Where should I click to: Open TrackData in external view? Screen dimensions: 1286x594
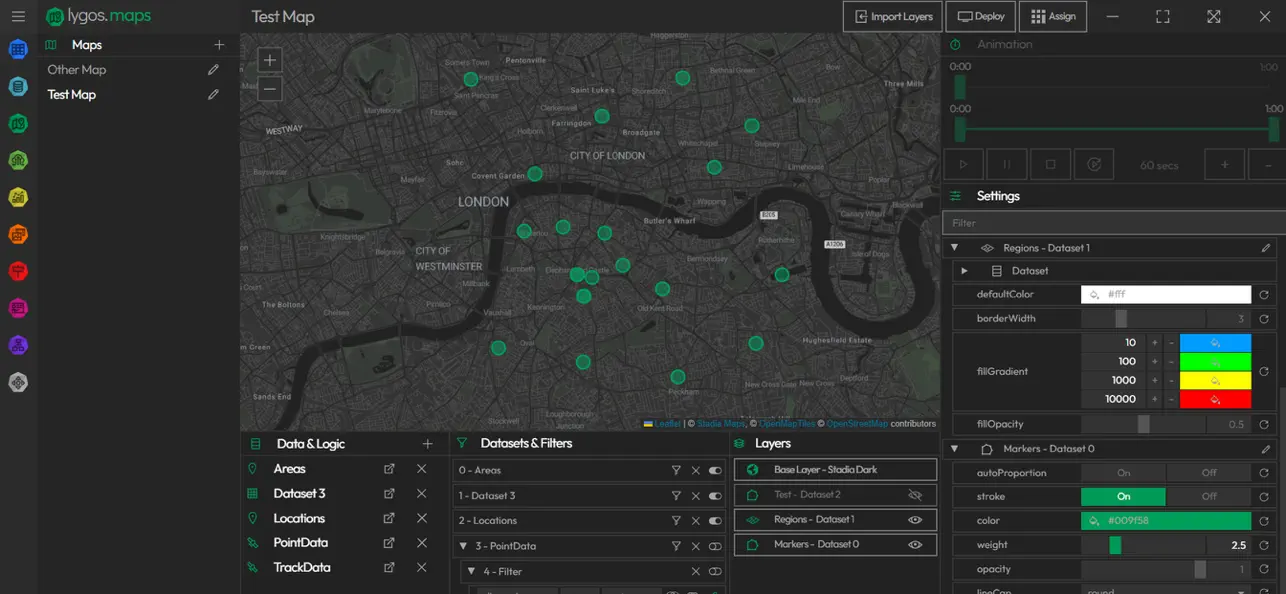pyautogui.click(x=389, y=567)
